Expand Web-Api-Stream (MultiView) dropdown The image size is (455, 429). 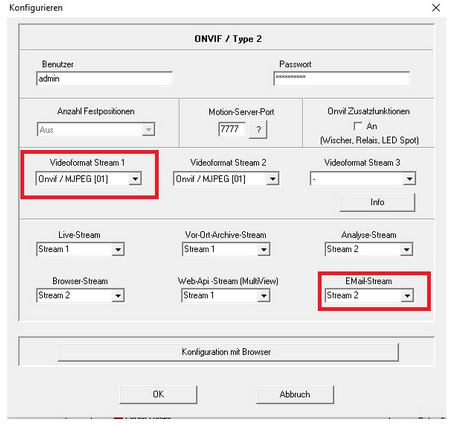pyautogui.click(x=226, y=295)
